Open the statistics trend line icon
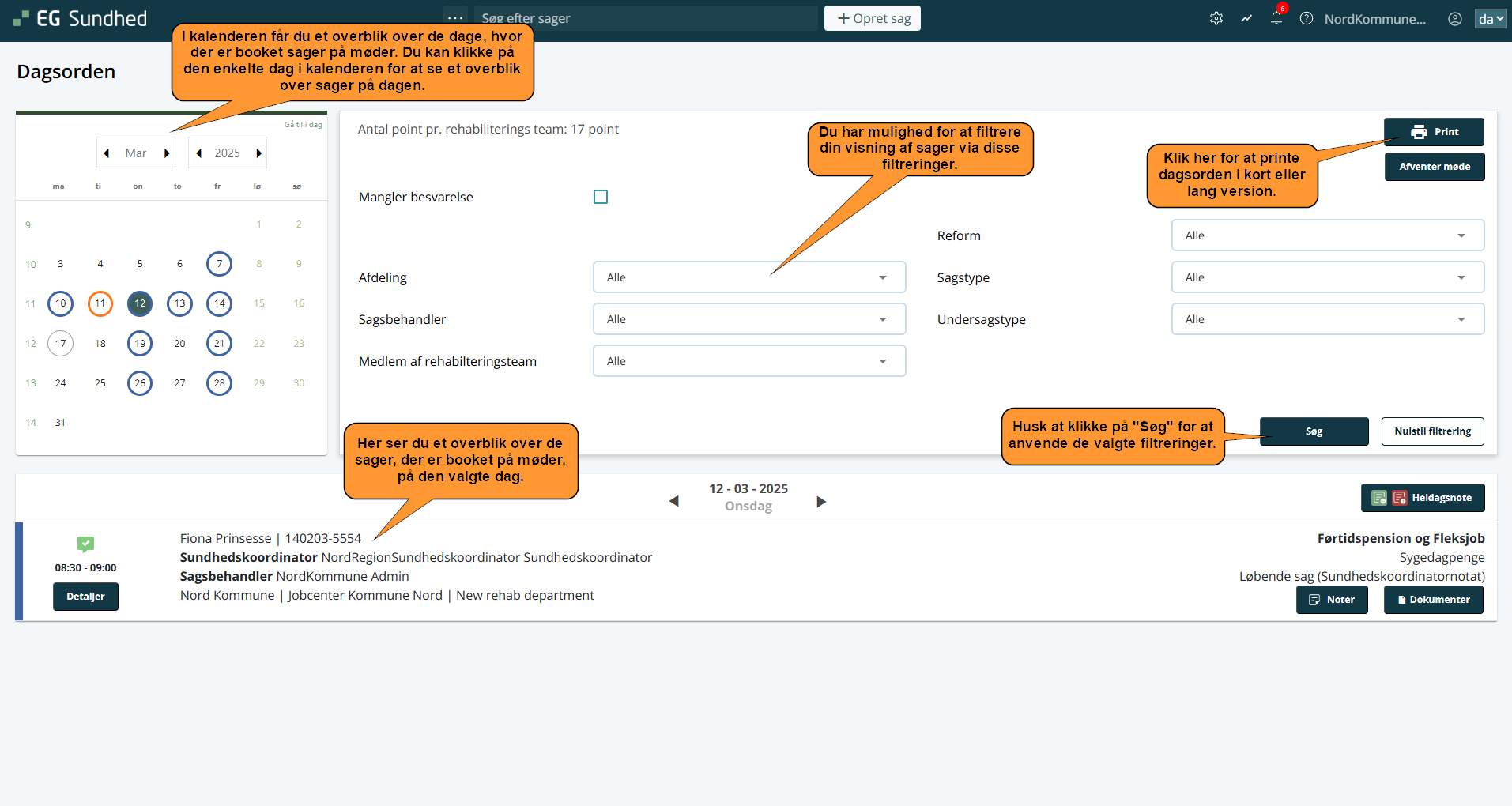 1246,18
